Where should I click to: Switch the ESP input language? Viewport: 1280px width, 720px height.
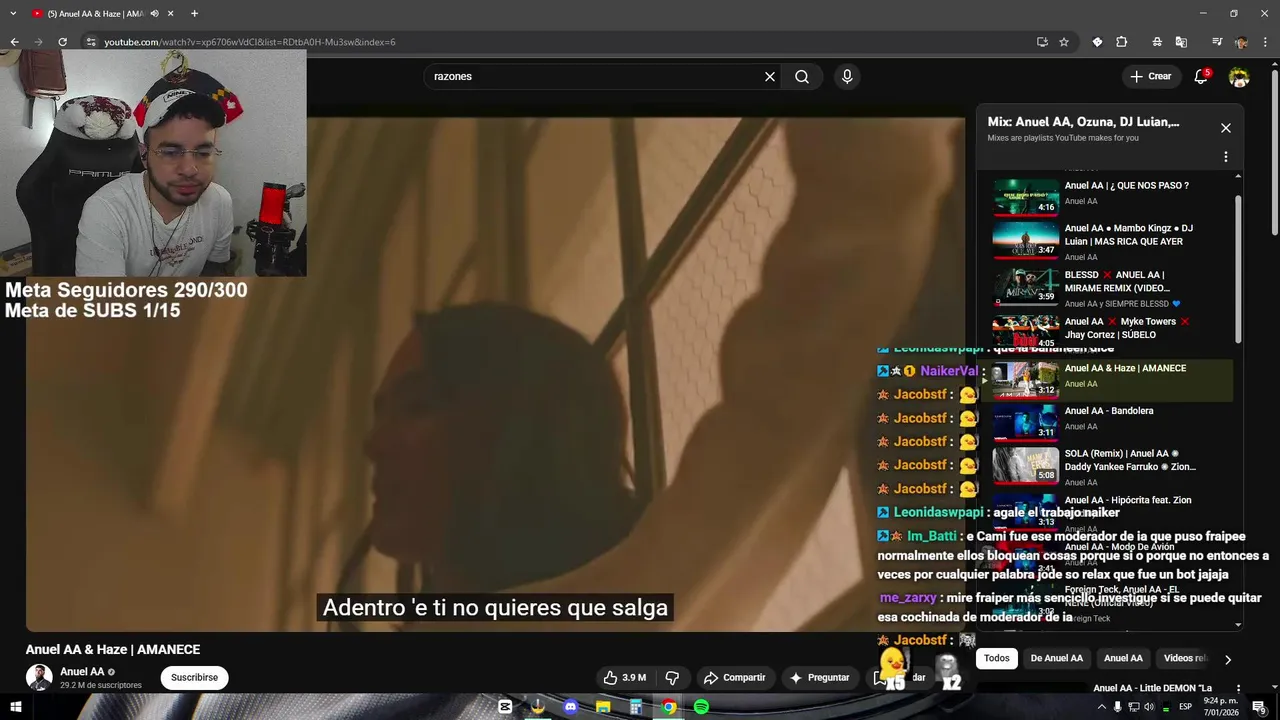click(x=1186, y=707)
